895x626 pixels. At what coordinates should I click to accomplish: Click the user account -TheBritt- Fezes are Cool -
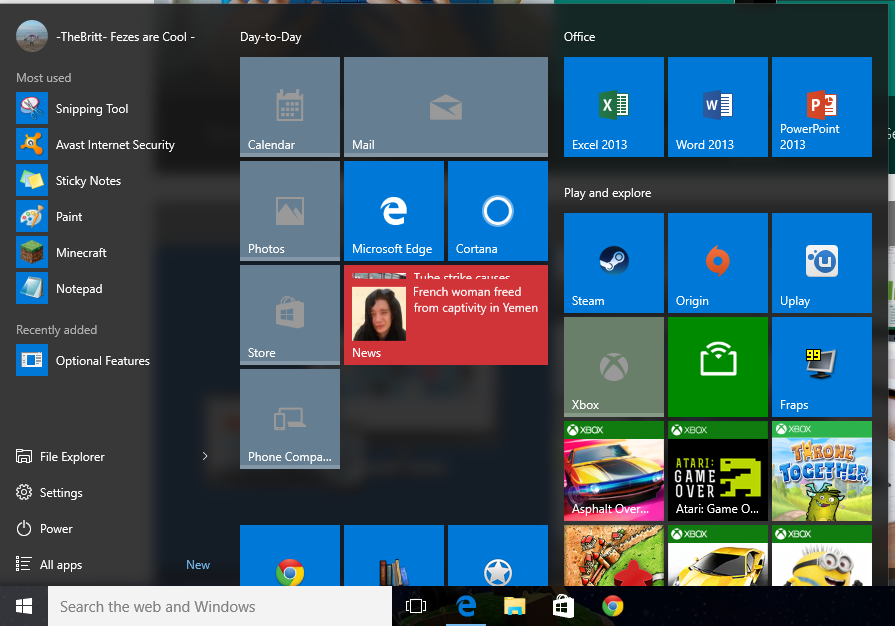point(106,37)
